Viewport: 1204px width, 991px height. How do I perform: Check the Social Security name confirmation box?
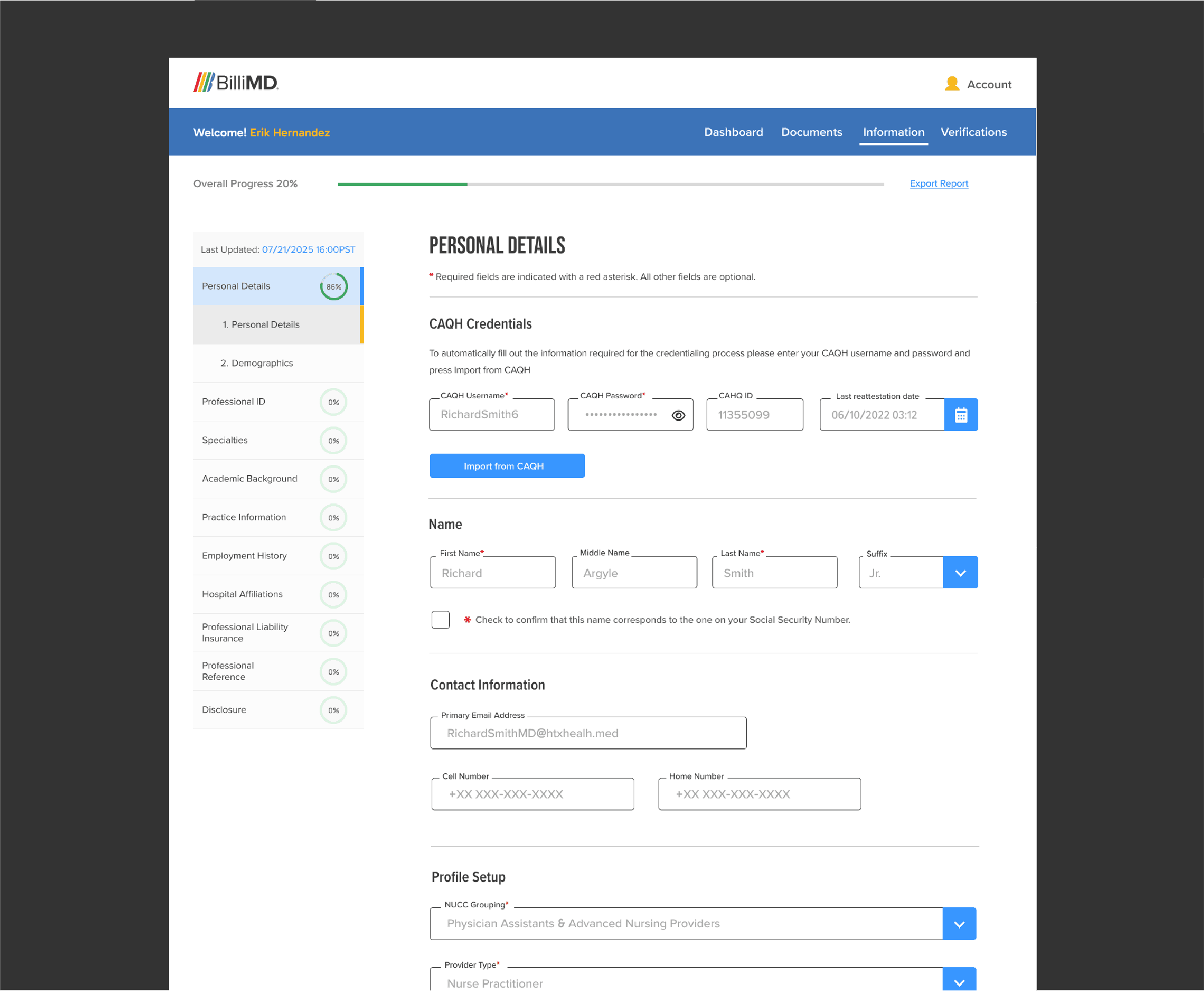coord(441,619)
